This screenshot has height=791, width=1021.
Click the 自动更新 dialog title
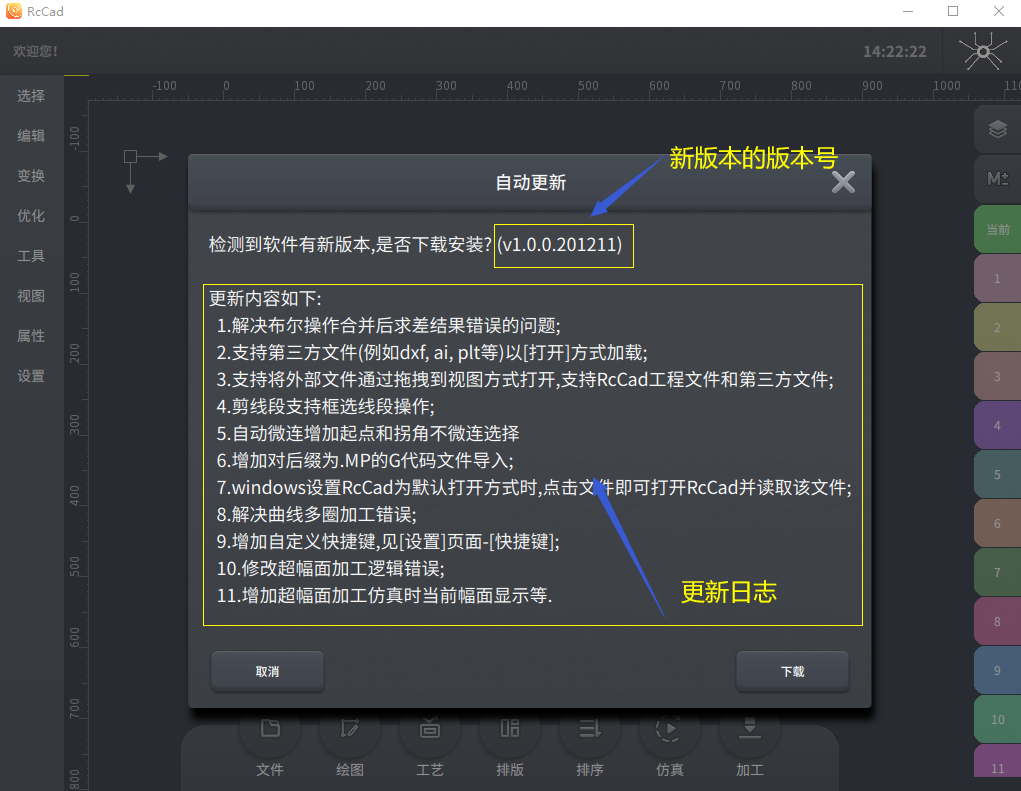pos(531,182)
